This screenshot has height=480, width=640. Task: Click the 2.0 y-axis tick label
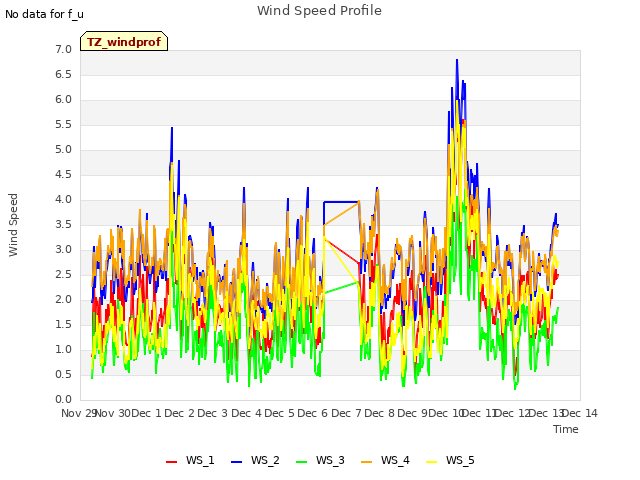pos(63,300)
